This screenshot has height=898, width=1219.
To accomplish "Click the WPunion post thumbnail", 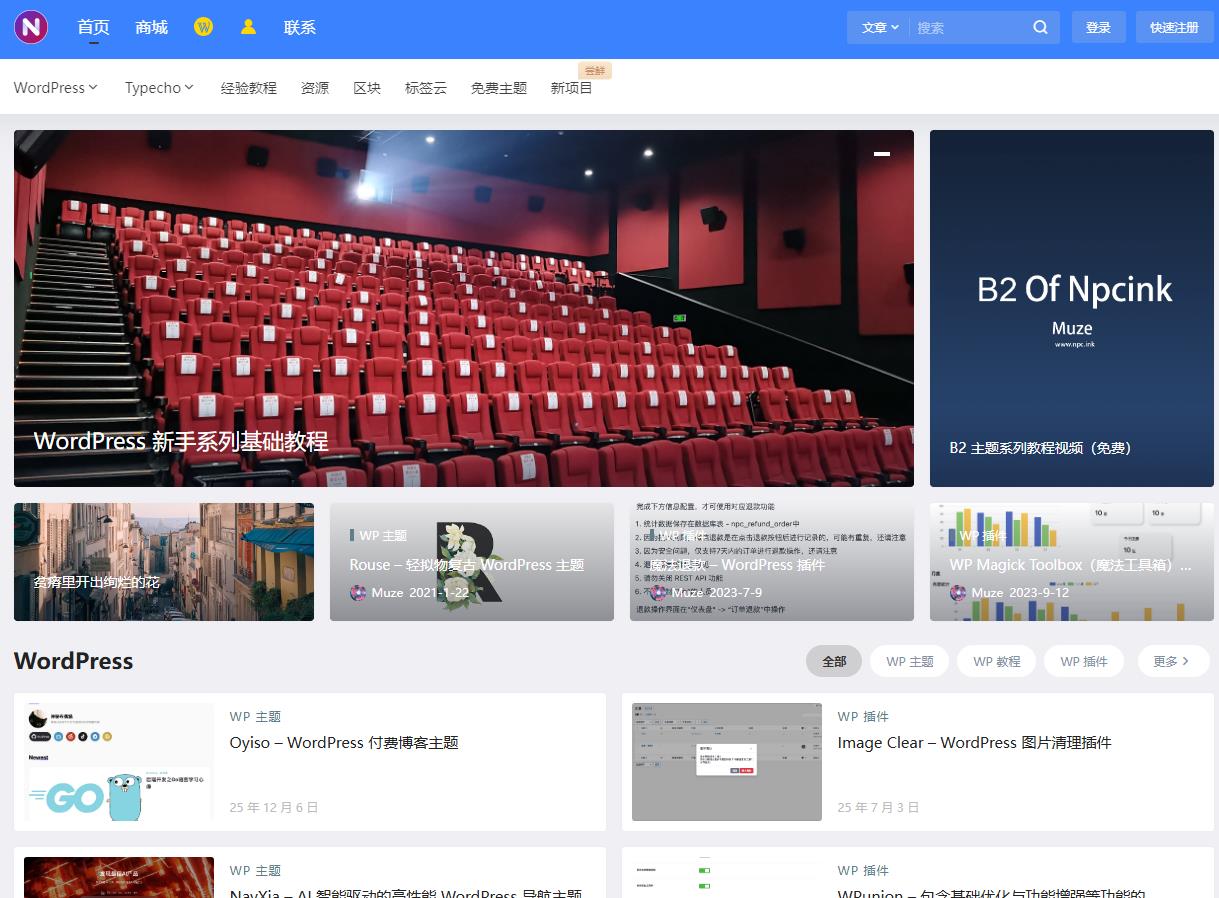I will click(x=727, y=877).
